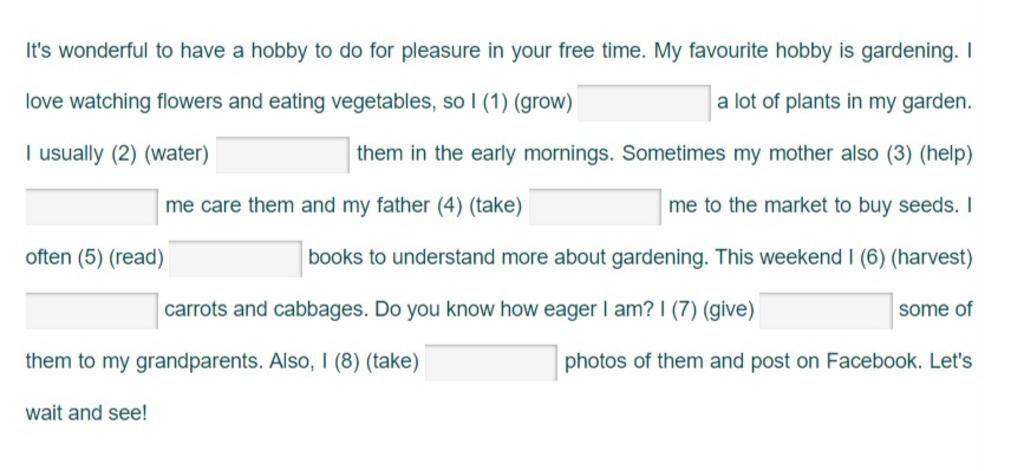Click the hint (take) after number (8)

pyautogui.click(x=392, y=361)
